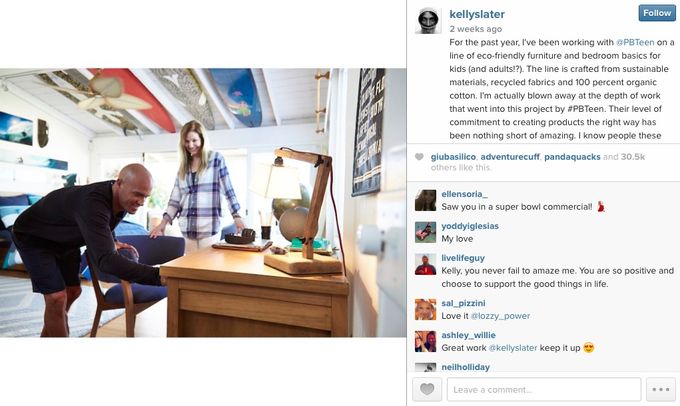Follow the kellyslater account

(657, 13)
